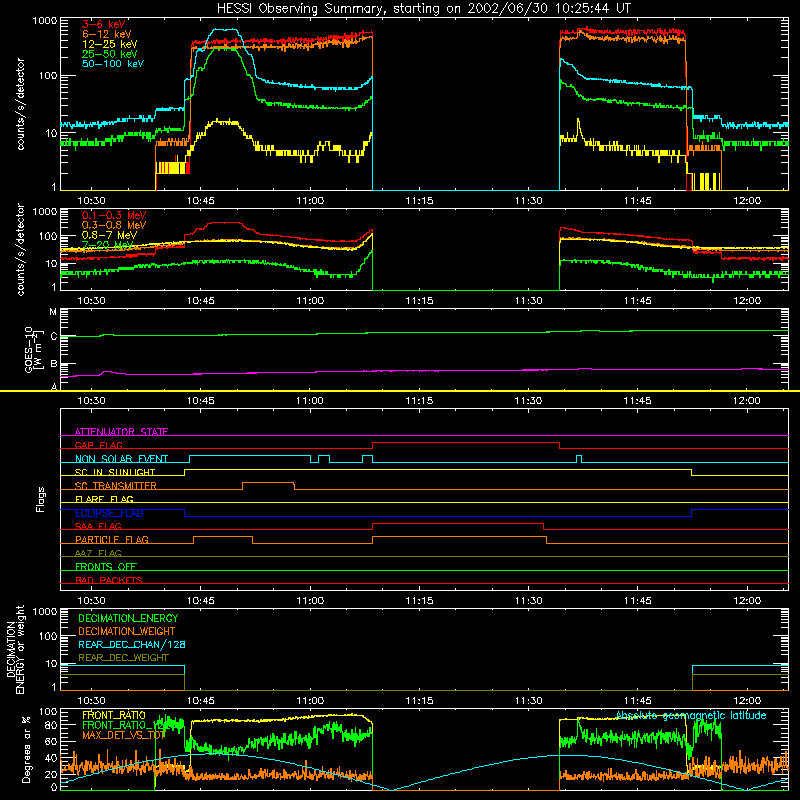This screenshot has width=800, height=800.
Task: Click the GOES-10 axis label
Action: (32, 349)
